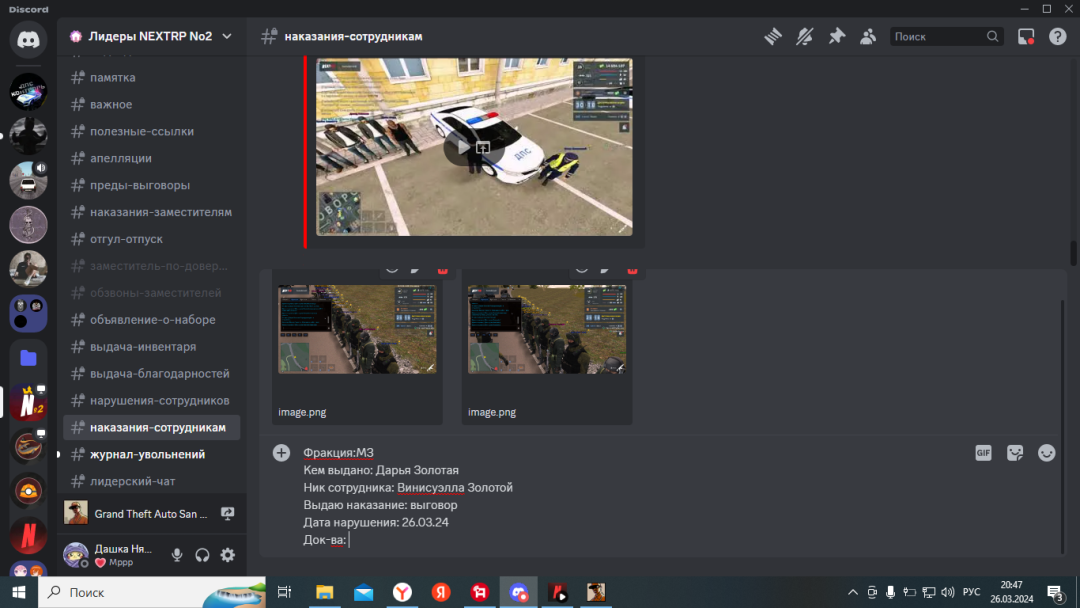The height and width of the screenshot is (608, 1080).
Task: Open наказания-заместителям channel
Action: coord(152,212)
